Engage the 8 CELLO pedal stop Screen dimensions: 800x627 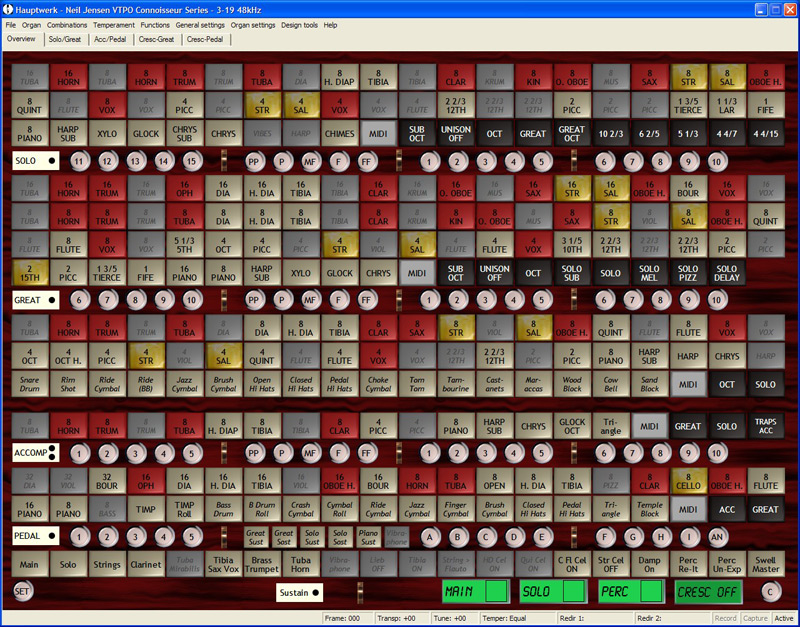click(x=688, y=482)
